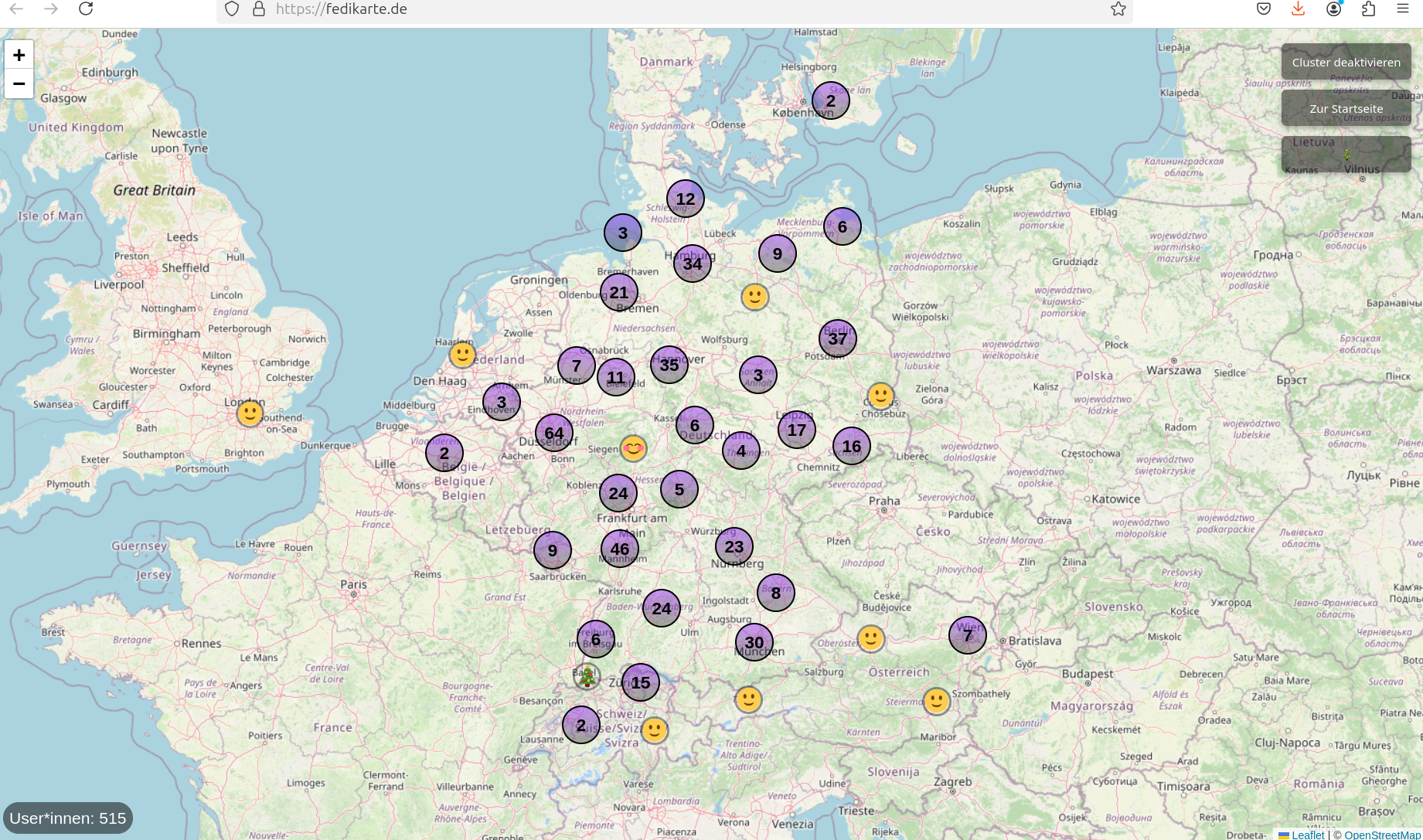Open cluster 17 at Leipzig
The image size is (1423, 840).
pyautogui.click(x=797, y=430)
